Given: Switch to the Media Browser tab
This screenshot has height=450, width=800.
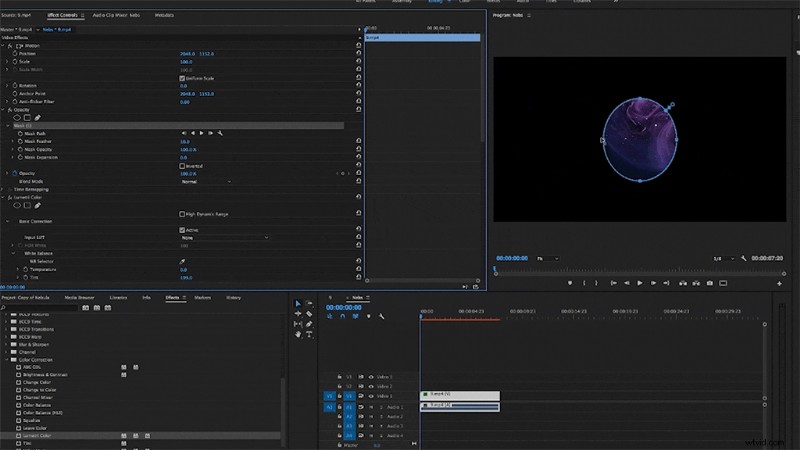Looking at the screenshot, I should (x=79, y=297).
